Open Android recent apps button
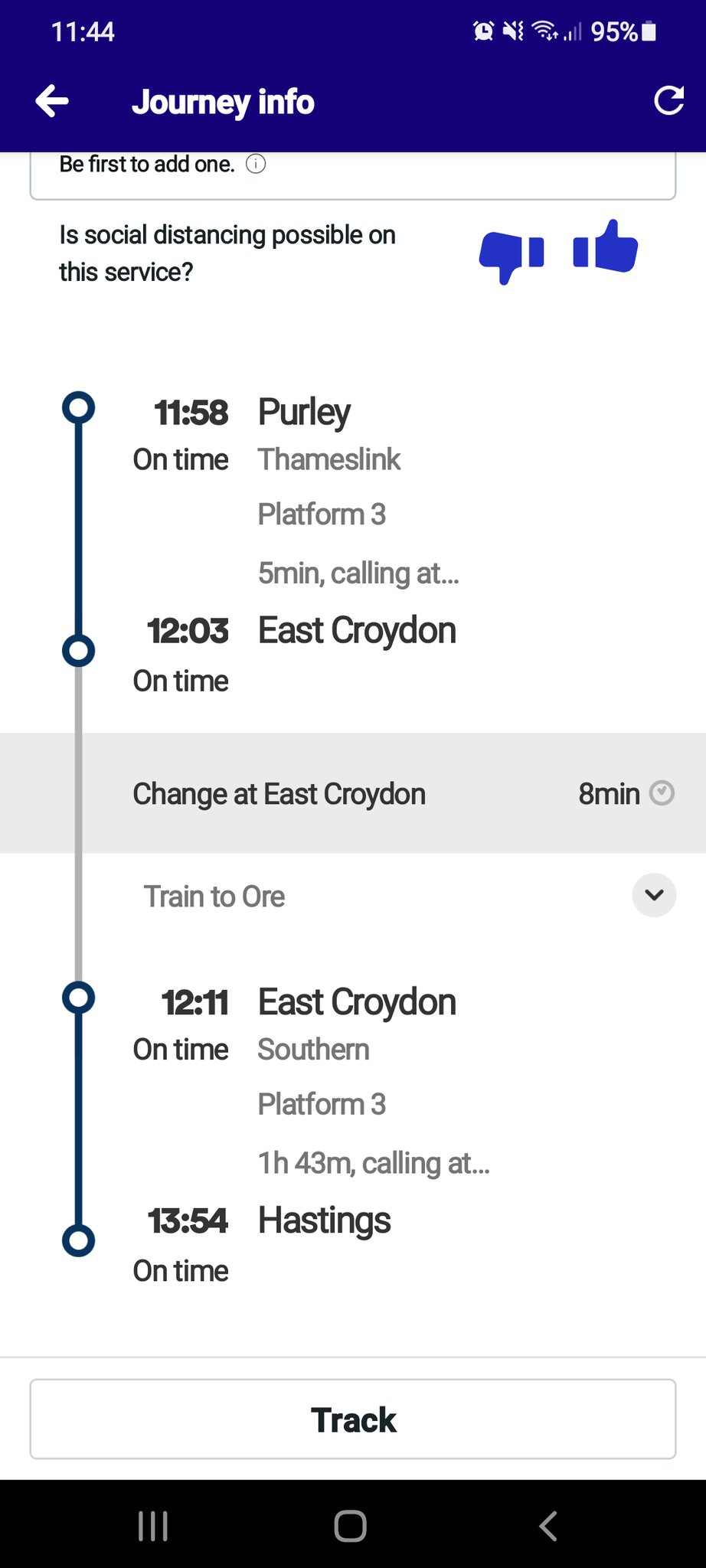Image resolution: width=706 pixels, height=1568 pixels. 153,1526
